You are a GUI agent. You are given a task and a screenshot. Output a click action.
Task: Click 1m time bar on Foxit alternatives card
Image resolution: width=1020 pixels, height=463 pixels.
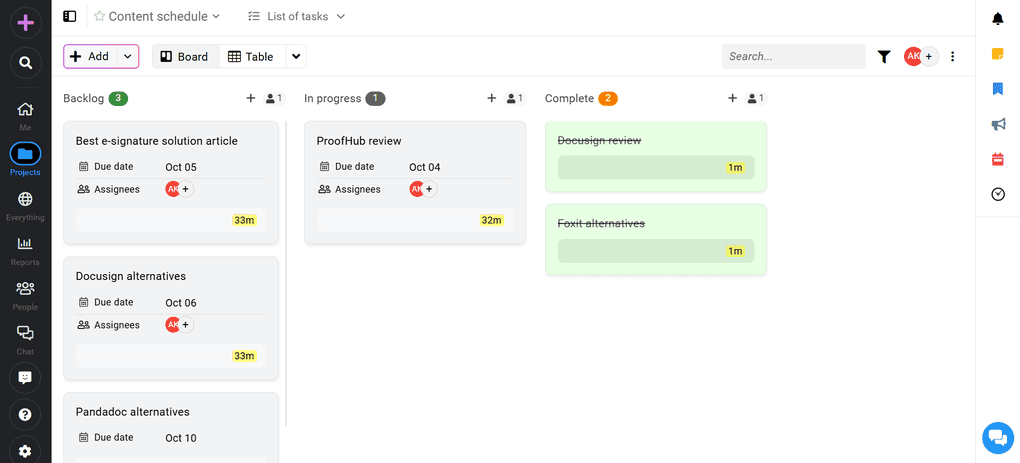pyautogui.click(x=656, y=251)
